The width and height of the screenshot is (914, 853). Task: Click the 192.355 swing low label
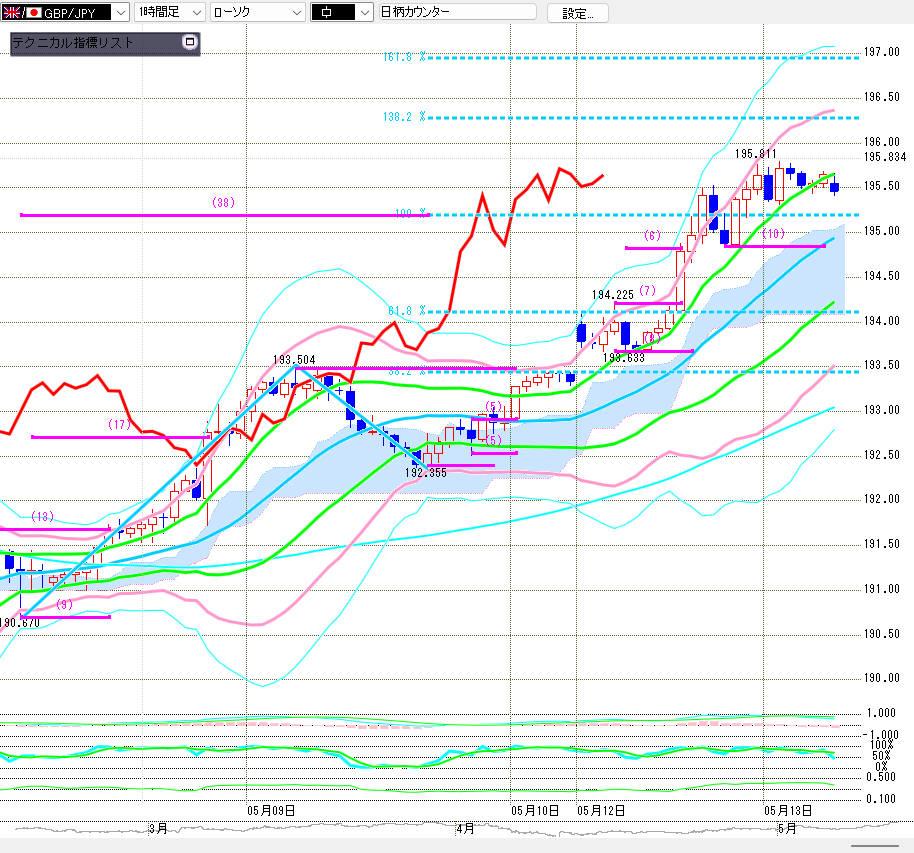[x=426, y=473]
